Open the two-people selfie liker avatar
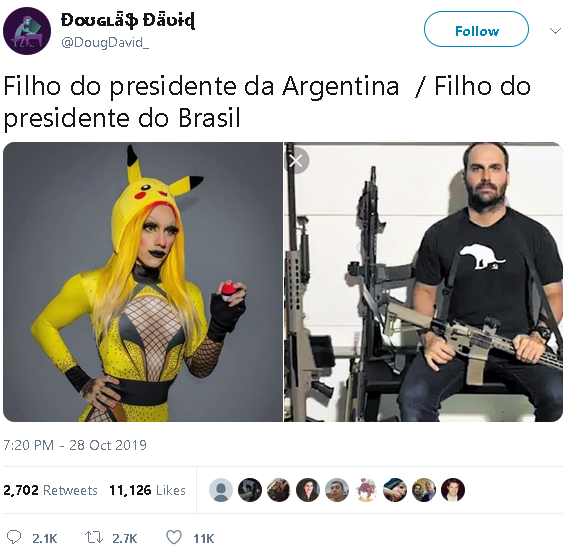The width and height of the screenshot is (570, 556). (424, 490)
